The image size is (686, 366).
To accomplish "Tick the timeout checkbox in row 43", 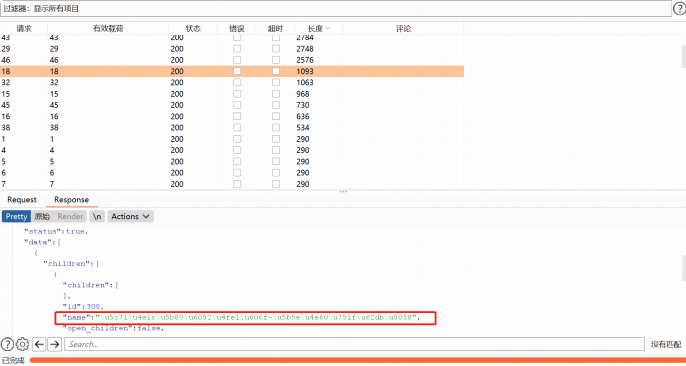I will [x=276, y=38].
